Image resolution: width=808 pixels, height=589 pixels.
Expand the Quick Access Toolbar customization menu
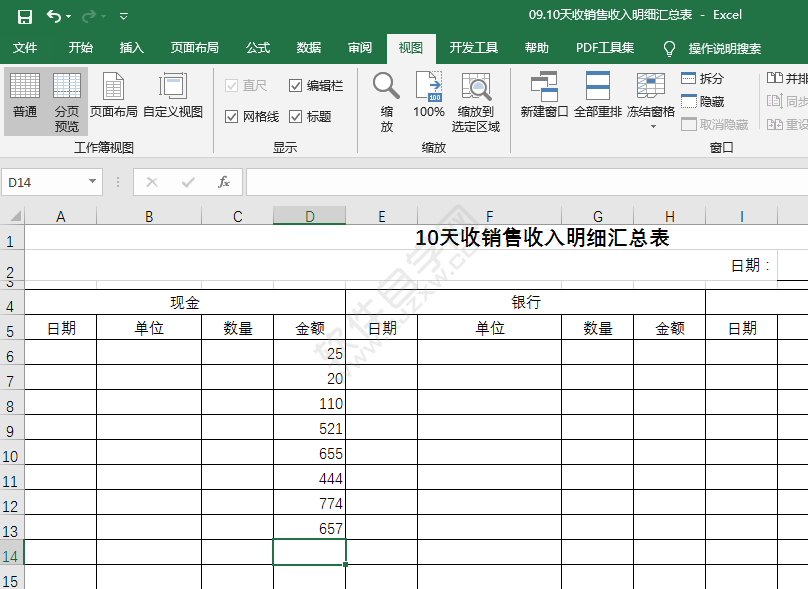click(123, 16)
